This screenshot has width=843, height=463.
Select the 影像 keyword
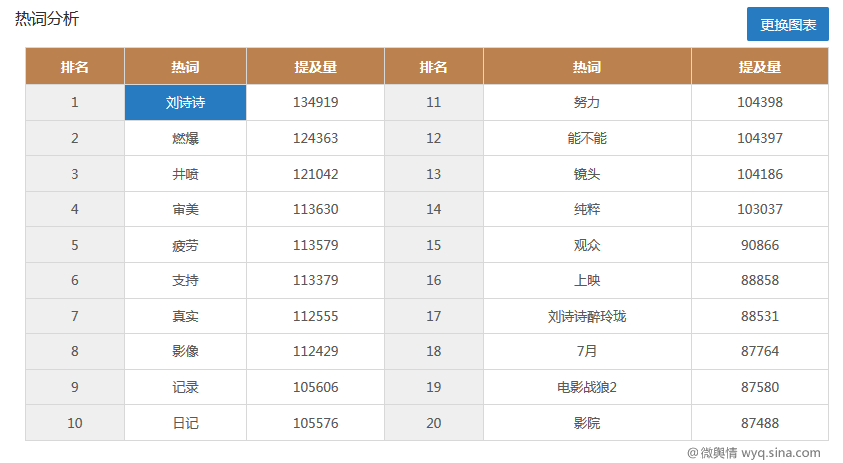185,351
